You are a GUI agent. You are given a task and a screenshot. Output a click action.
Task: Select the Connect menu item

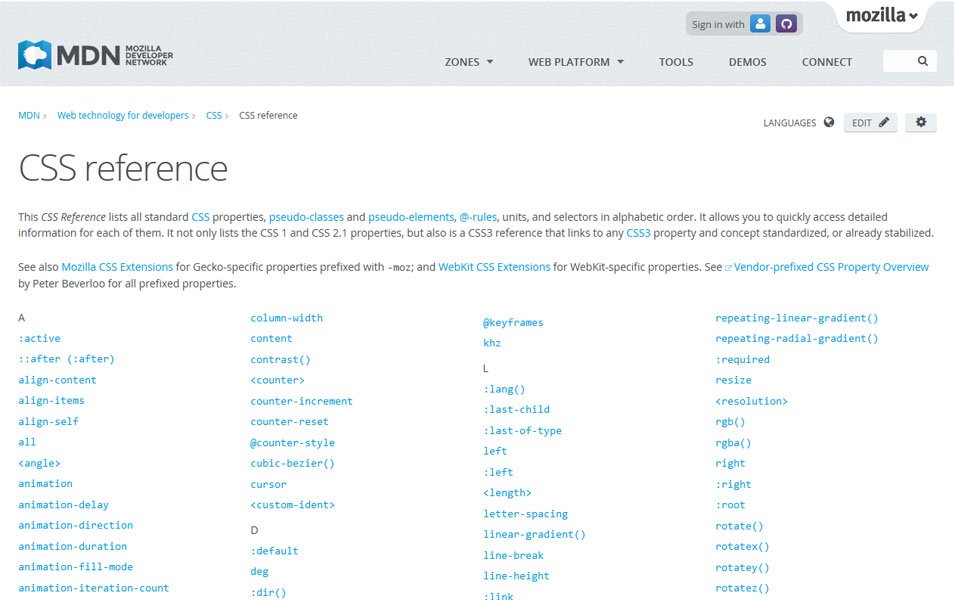(x=826, y=61)
